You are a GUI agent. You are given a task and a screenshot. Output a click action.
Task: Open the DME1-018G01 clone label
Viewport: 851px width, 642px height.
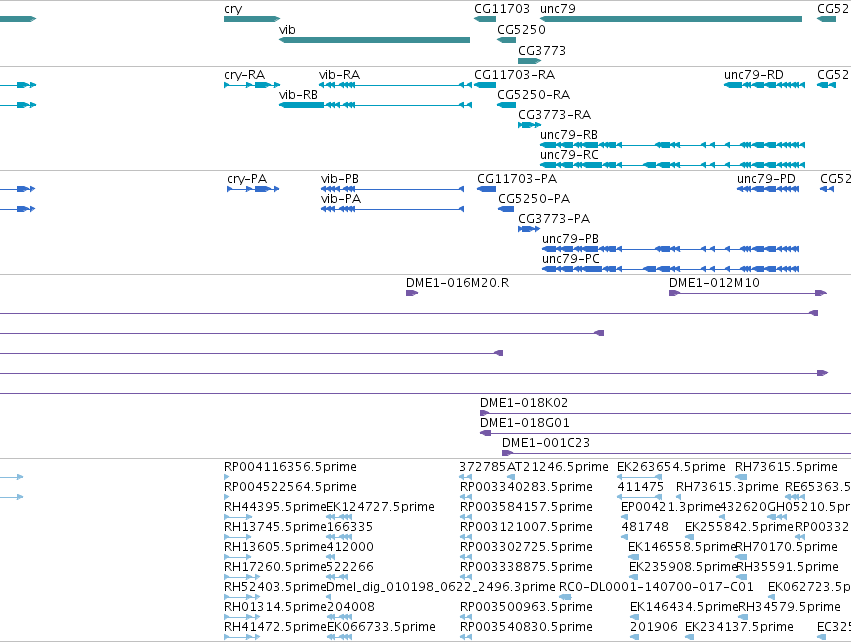coord(525,423)
